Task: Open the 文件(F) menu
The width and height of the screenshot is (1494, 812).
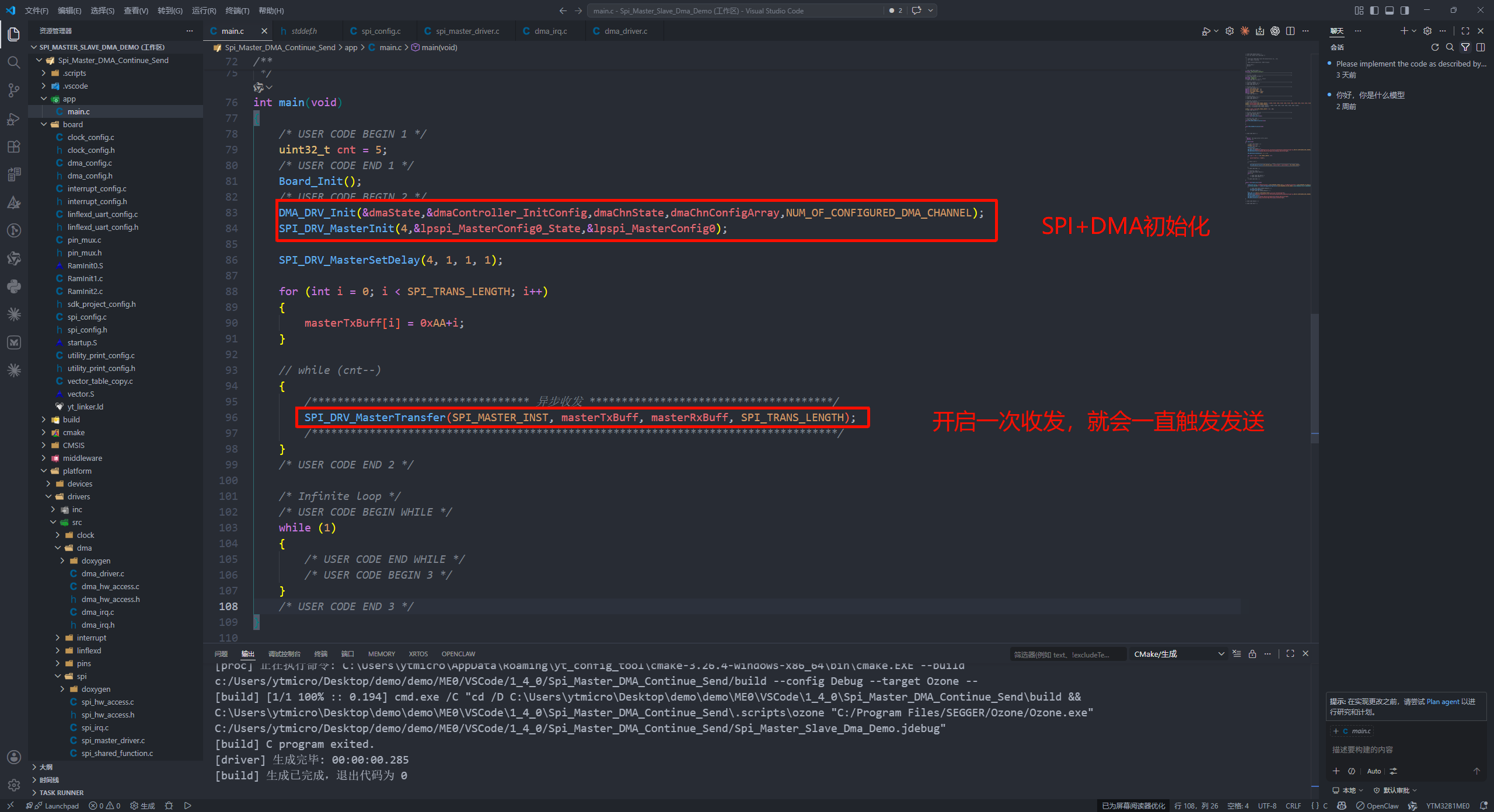Action: point(37,10)
